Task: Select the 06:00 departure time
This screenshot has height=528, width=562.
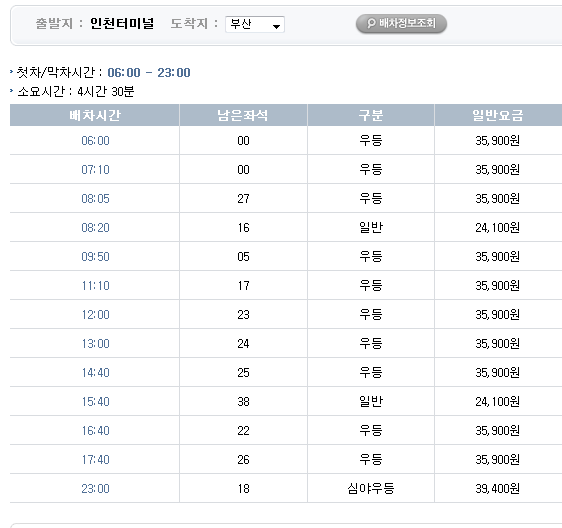Action: (95, 141)
